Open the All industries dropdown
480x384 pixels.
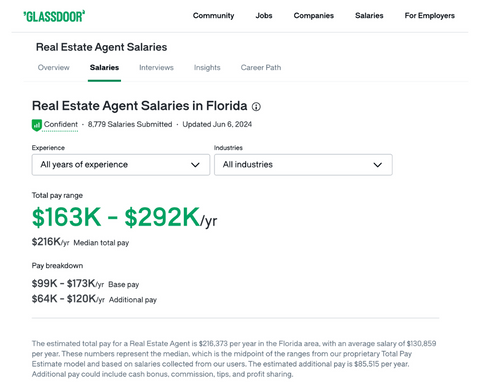point(303,165)
